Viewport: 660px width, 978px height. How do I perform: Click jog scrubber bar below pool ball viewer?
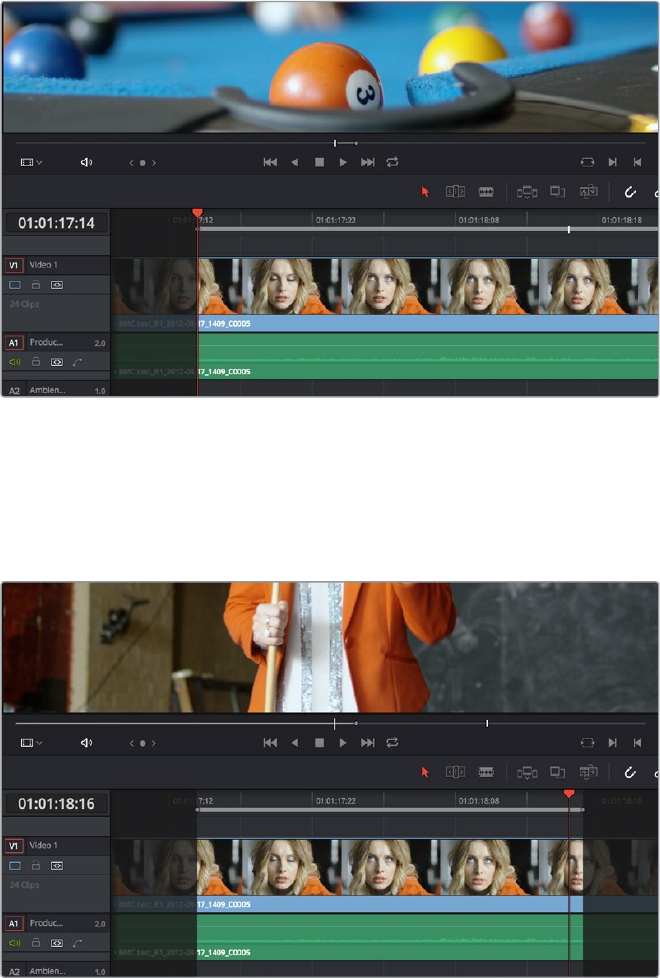tap(331, 143)
